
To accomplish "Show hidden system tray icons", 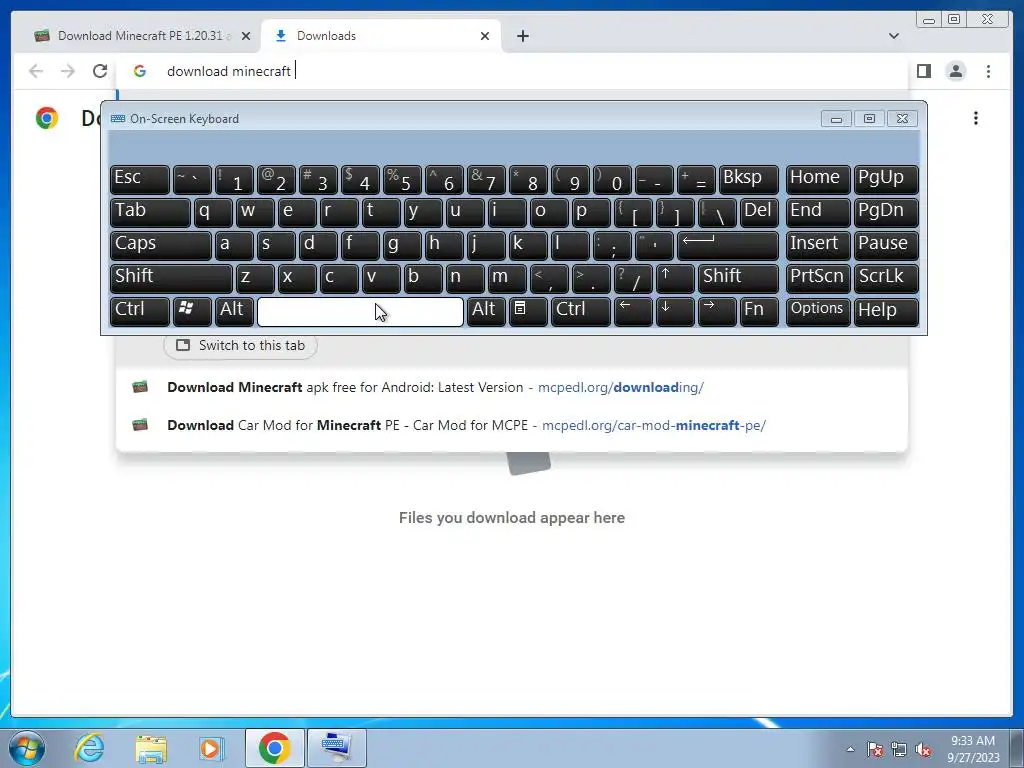I will (x=850, y=749).
